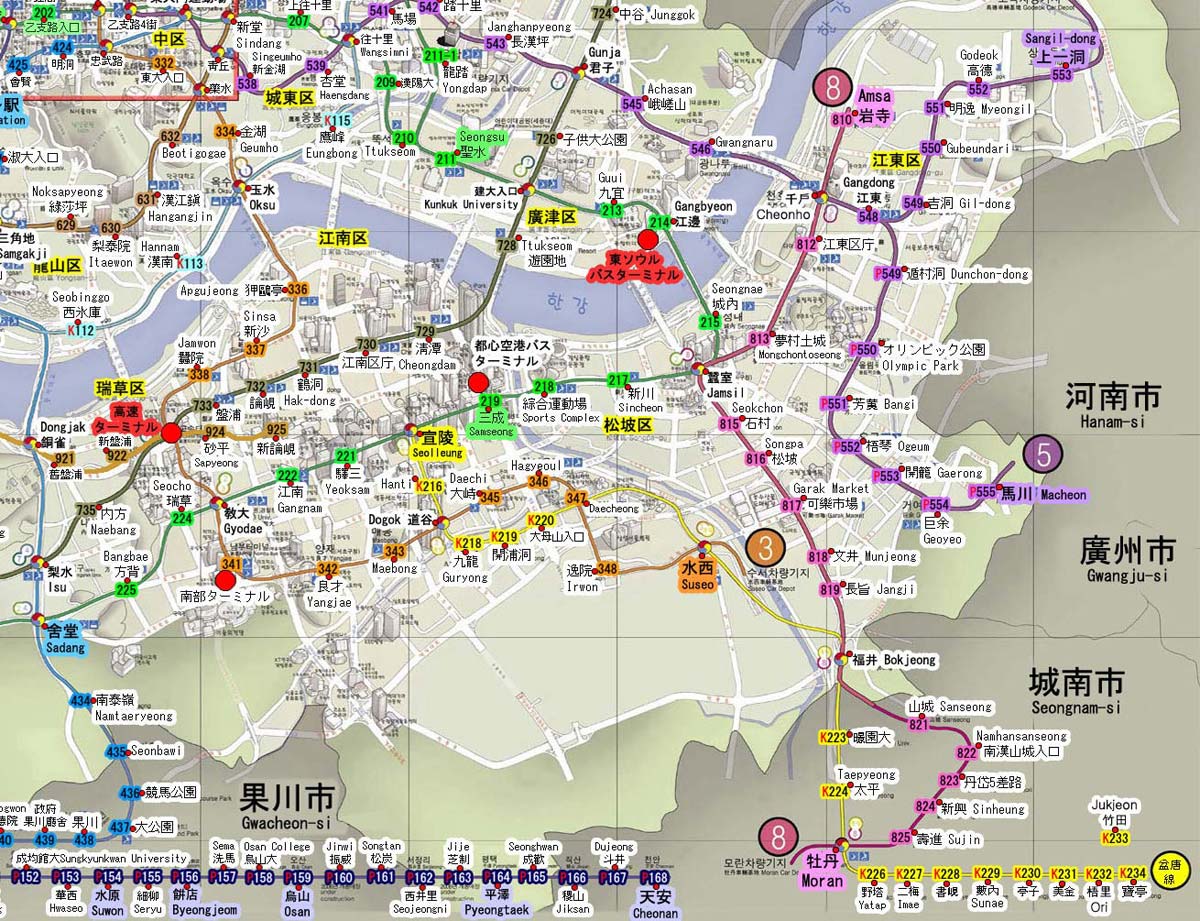The image size is (1200, 921).
Task: Click the purple Line 5 circle near Macheon
Action: 1044,456
